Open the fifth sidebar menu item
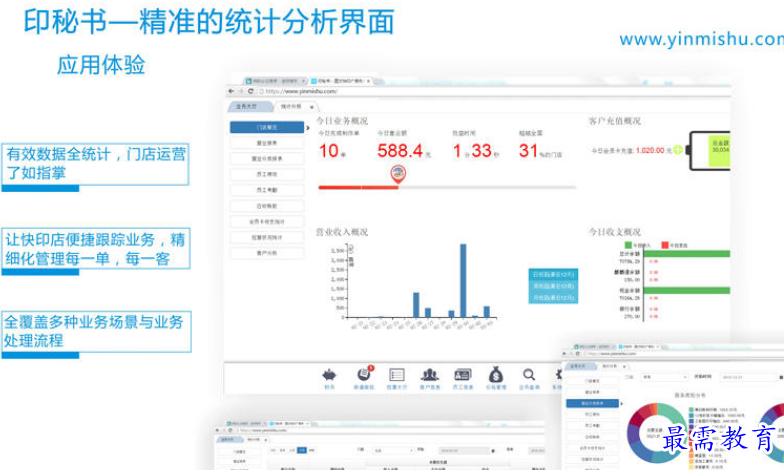This screenshot has height=470, width=784. 267,190
